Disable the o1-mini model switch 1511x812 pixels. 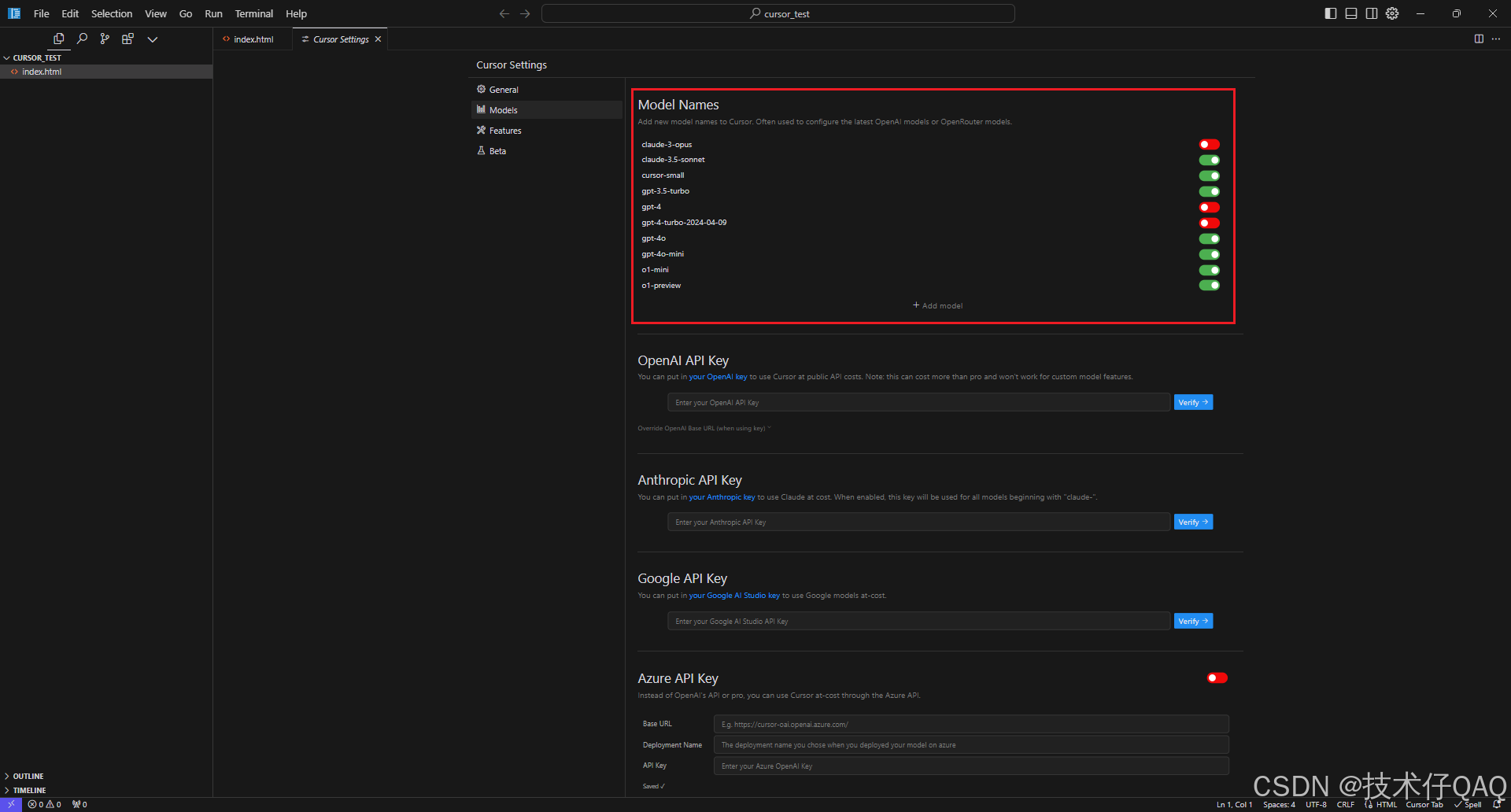tap(1209, 270)
